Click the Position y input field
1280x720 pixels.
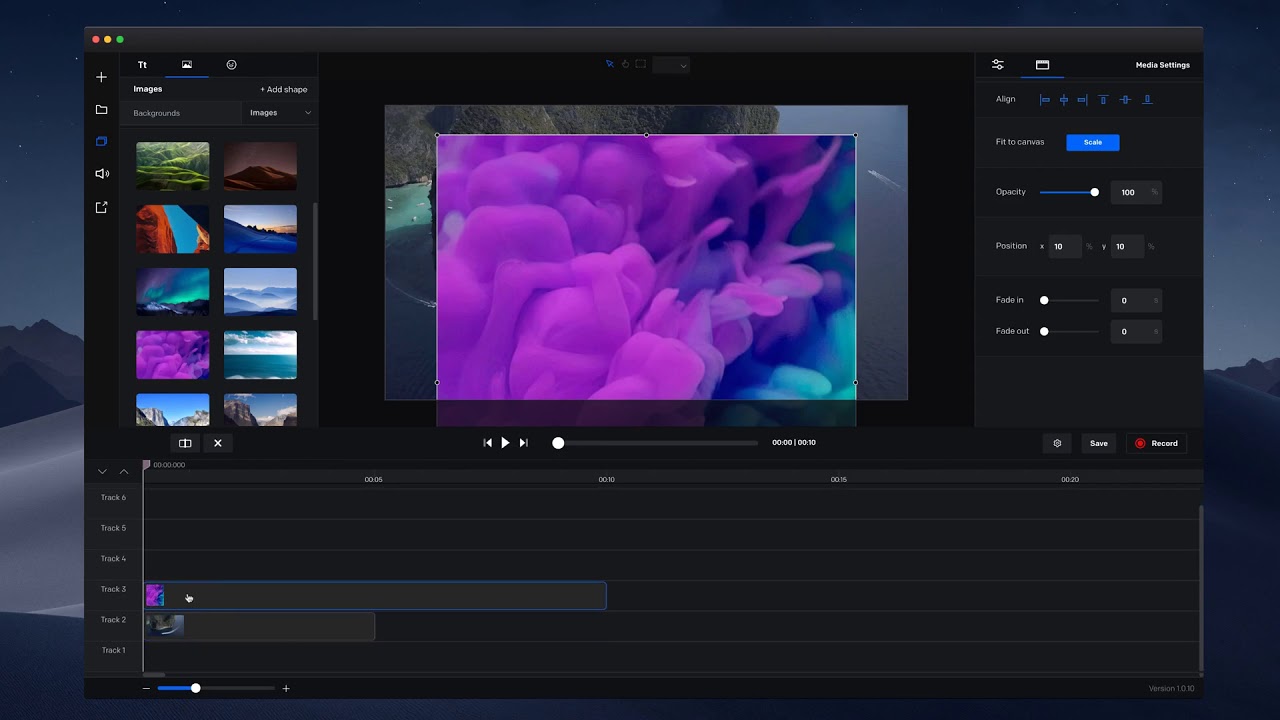coord(1127,246)
